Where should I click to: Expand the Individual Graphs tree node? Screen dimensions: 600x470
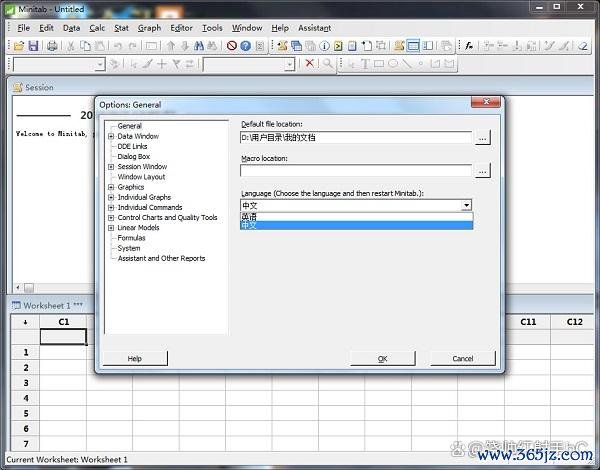[111, 197]
